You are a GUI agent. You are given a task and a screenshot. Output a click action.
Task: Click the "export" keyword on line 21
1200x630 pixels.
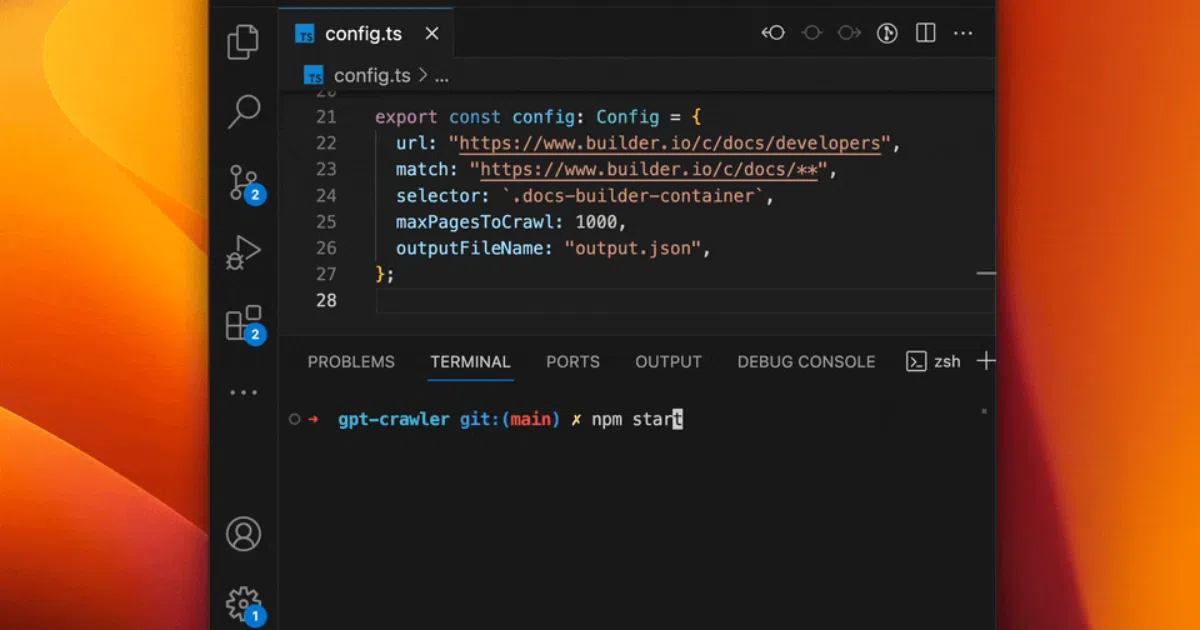(x=406, y=117)
